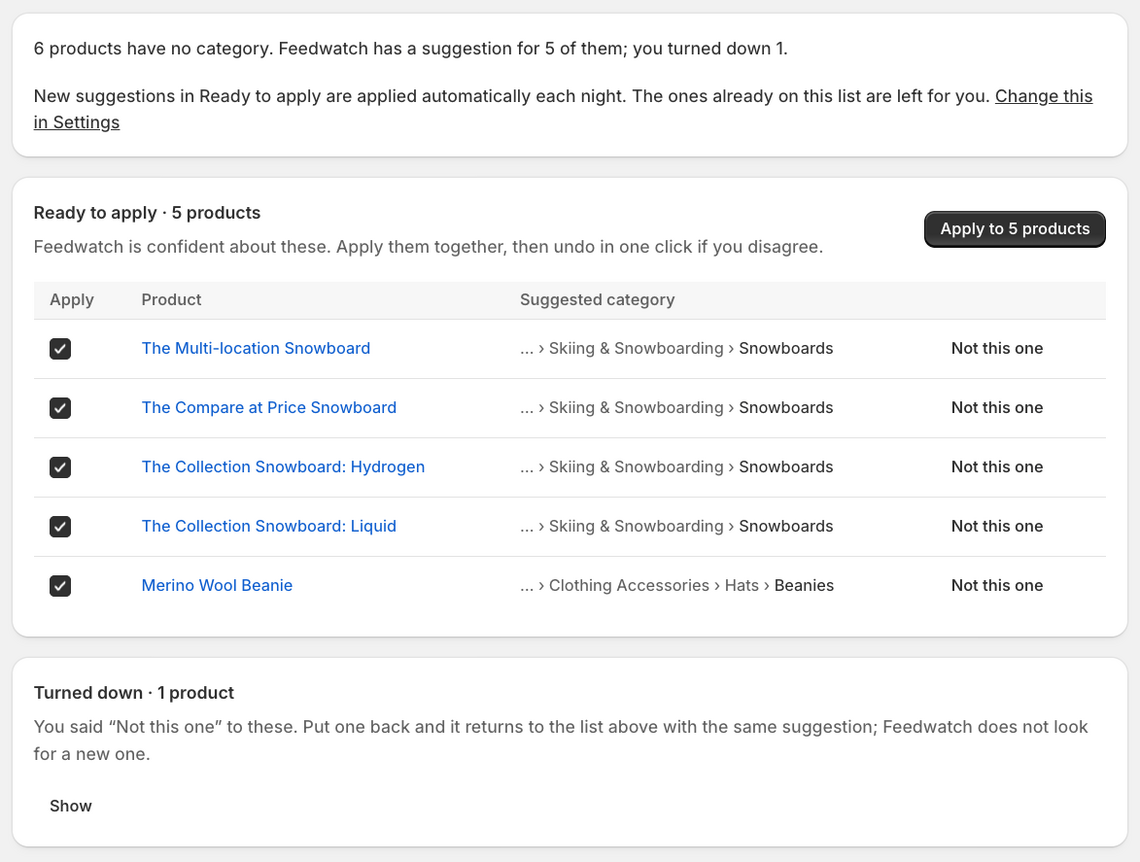Open The Collection Snowboard: Liquid link

click(269, 526)
